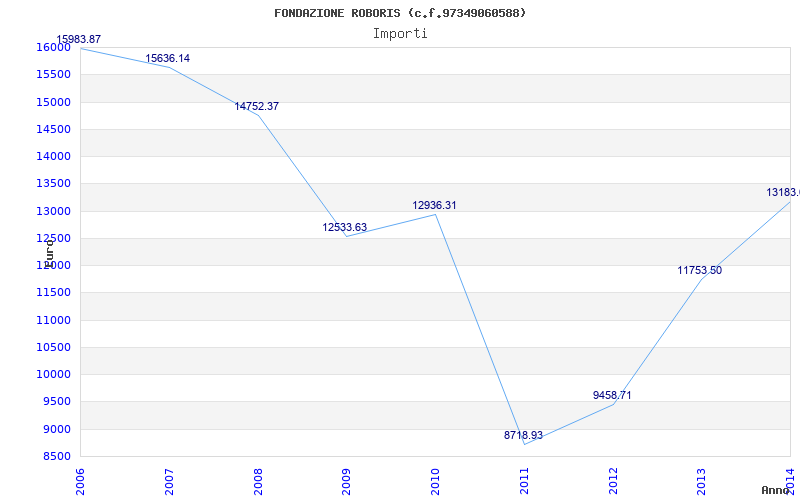Select the data label 9458.71

[612, 395]
